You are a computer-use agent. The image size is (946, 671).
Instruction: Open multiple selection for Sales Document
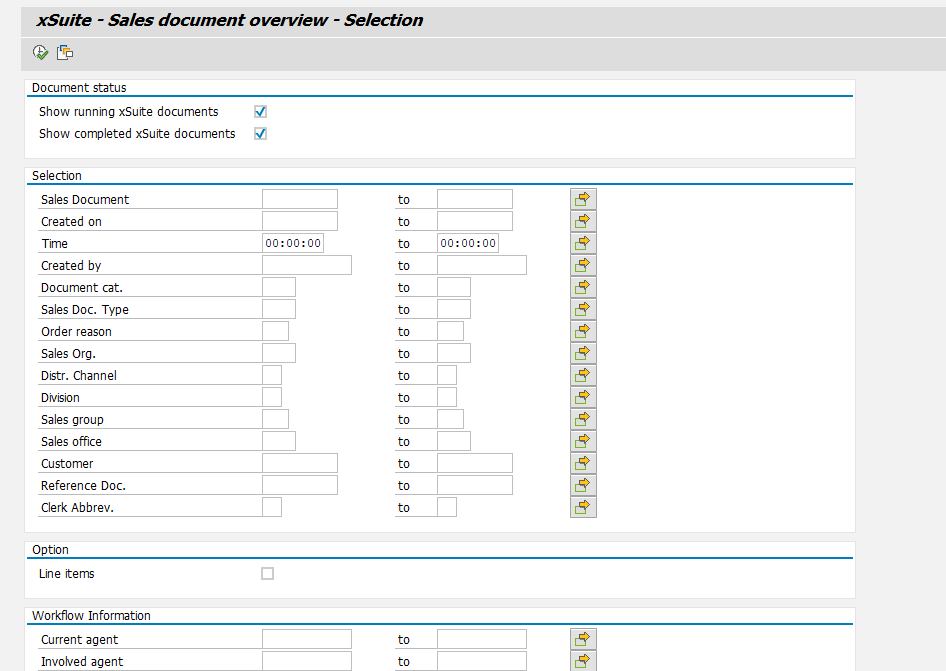tap(583, 198)
